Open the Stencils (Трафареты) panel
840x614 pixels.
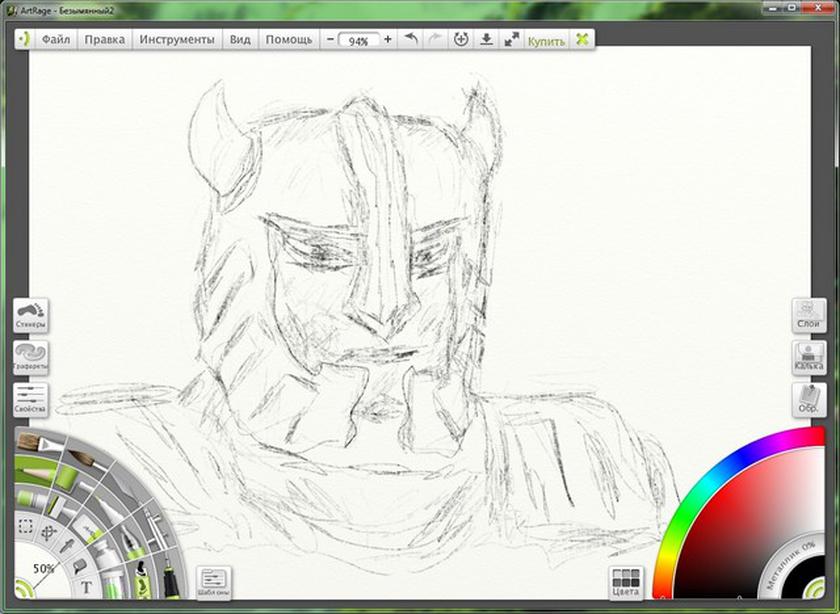[x=31, y=357]
